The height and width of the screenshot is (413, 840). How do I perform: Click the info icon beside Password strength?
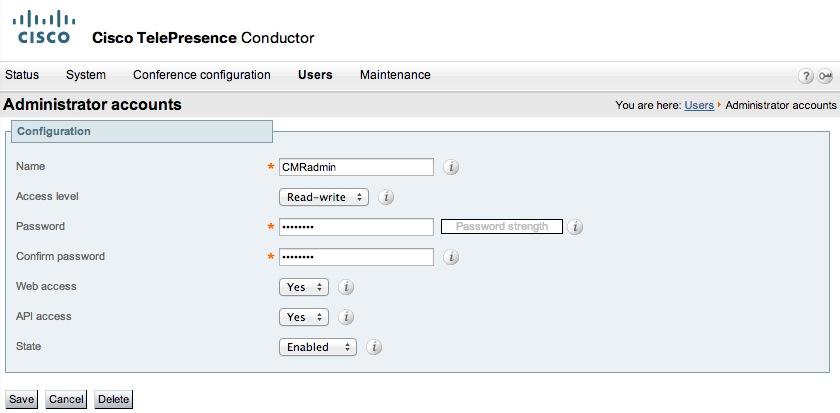point(575,227)
